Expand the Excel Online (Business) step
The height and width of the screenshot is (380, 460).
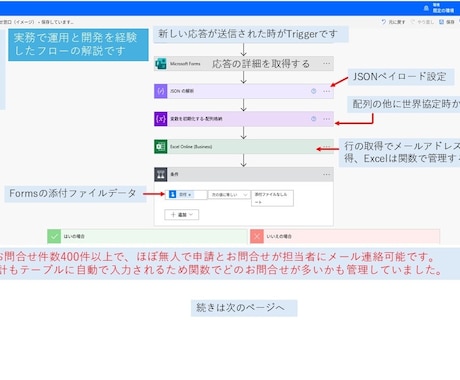pyautogui.click(x=244, y=147)
